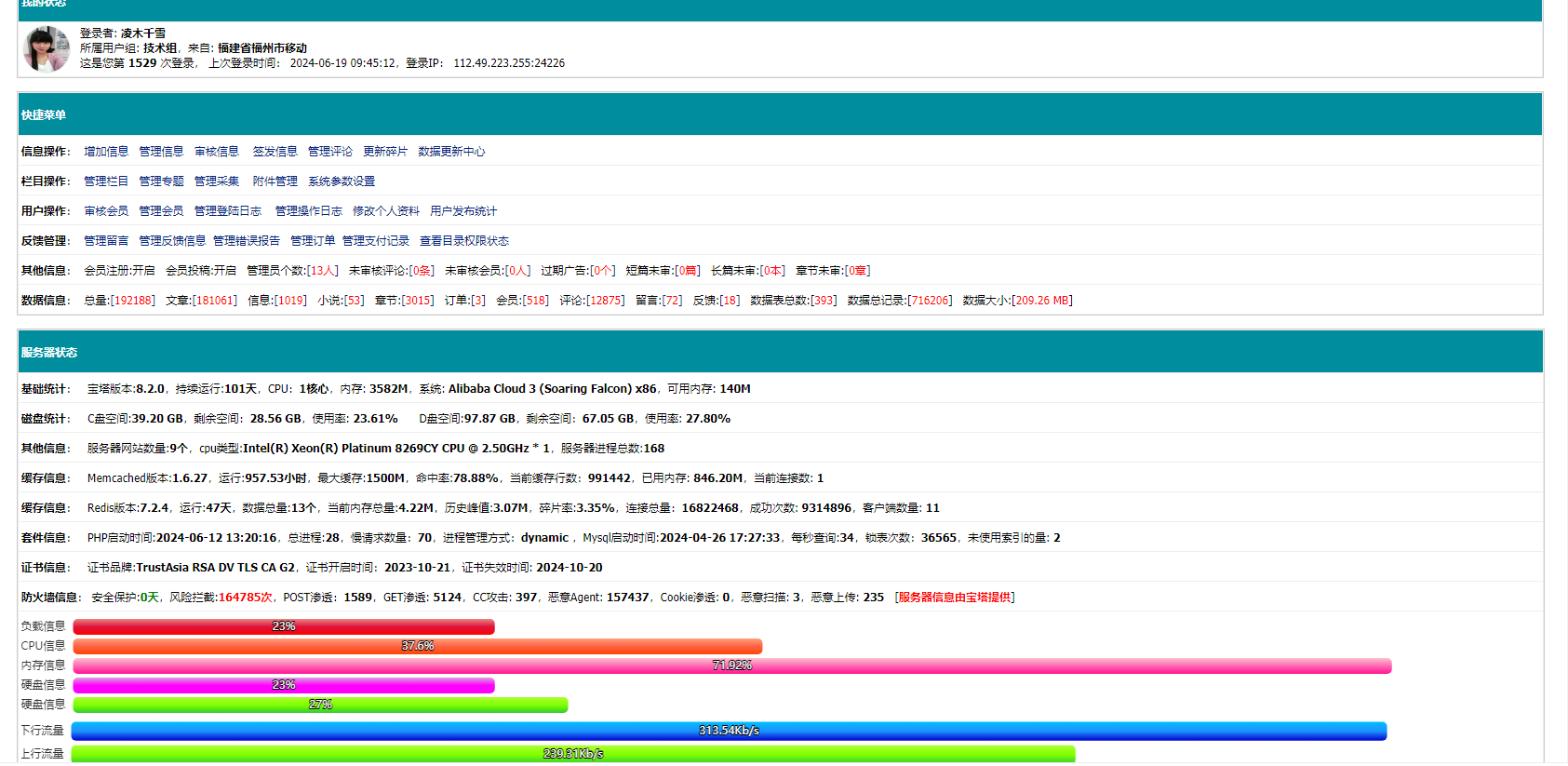
Task: Click the user avatar photo
Action: pos(47,48)
